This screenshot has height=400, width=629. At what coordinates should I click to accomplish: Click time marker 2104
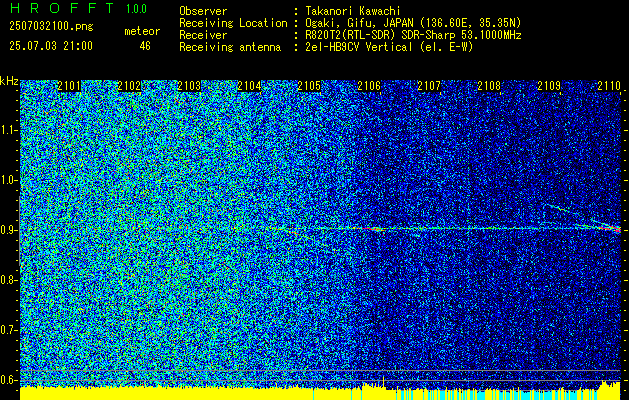pyautogui.click(x=249, y=86)
